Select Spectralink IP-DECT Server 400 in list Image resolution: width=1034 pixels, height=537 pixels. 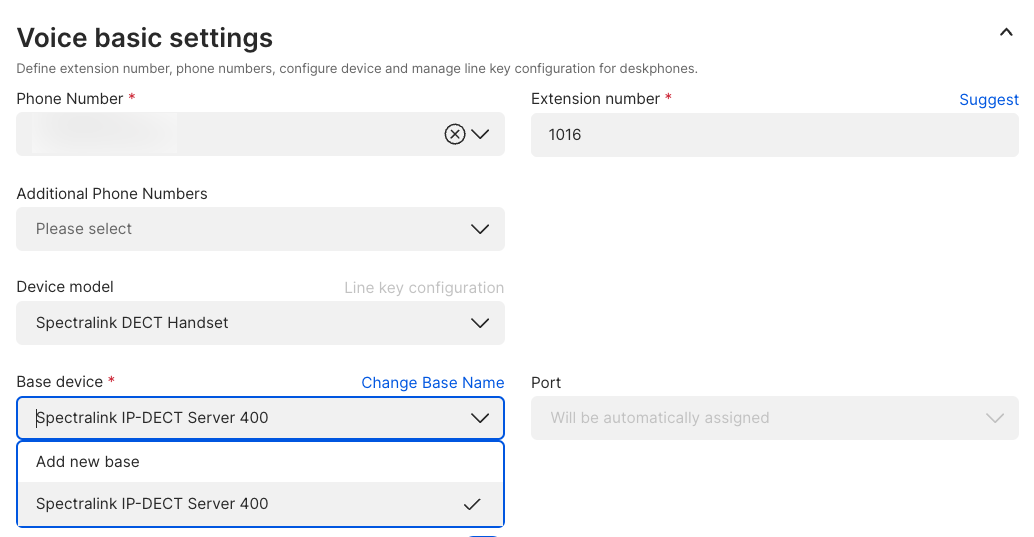tap(260, 504)
